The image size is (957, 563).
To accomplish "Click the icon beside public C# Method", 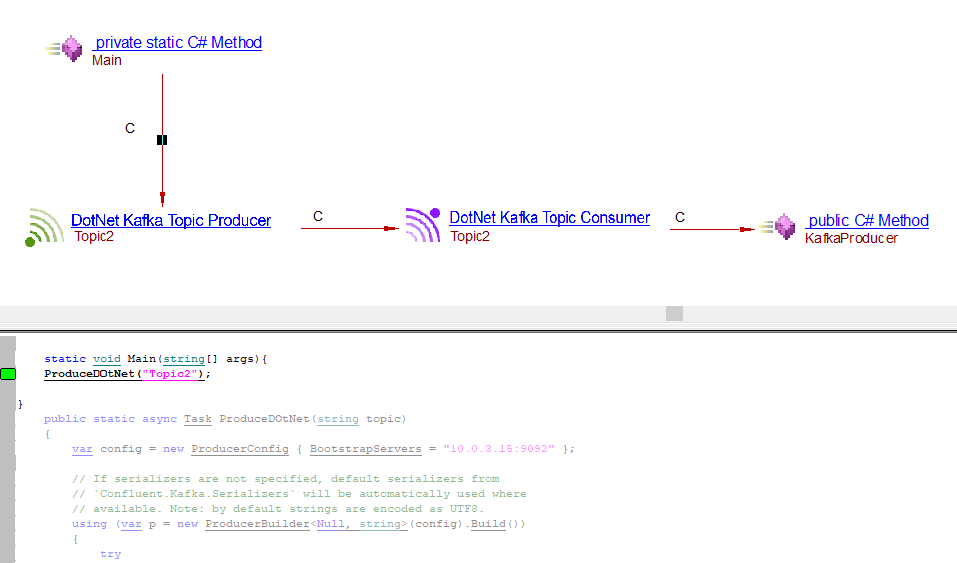I will point(780,227).
